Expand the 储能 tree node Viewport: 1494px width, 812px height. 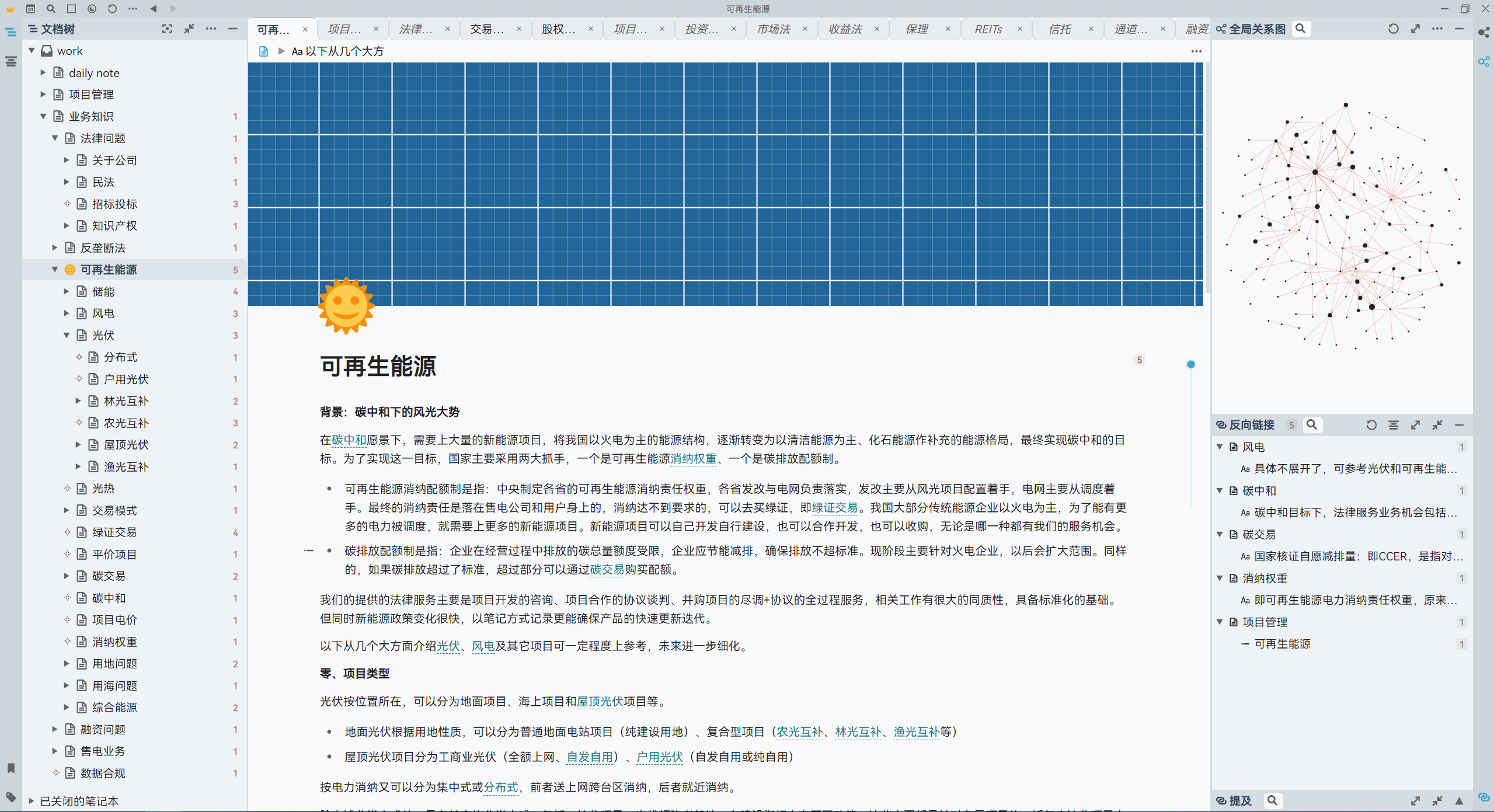tap(66, 291)
